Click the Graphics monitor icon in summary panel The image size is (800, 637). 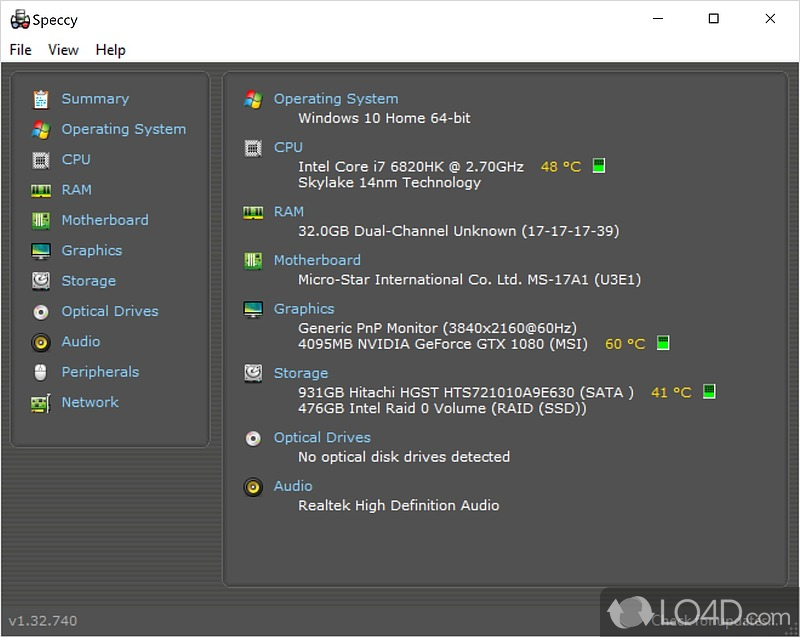[x=253, y=309]
